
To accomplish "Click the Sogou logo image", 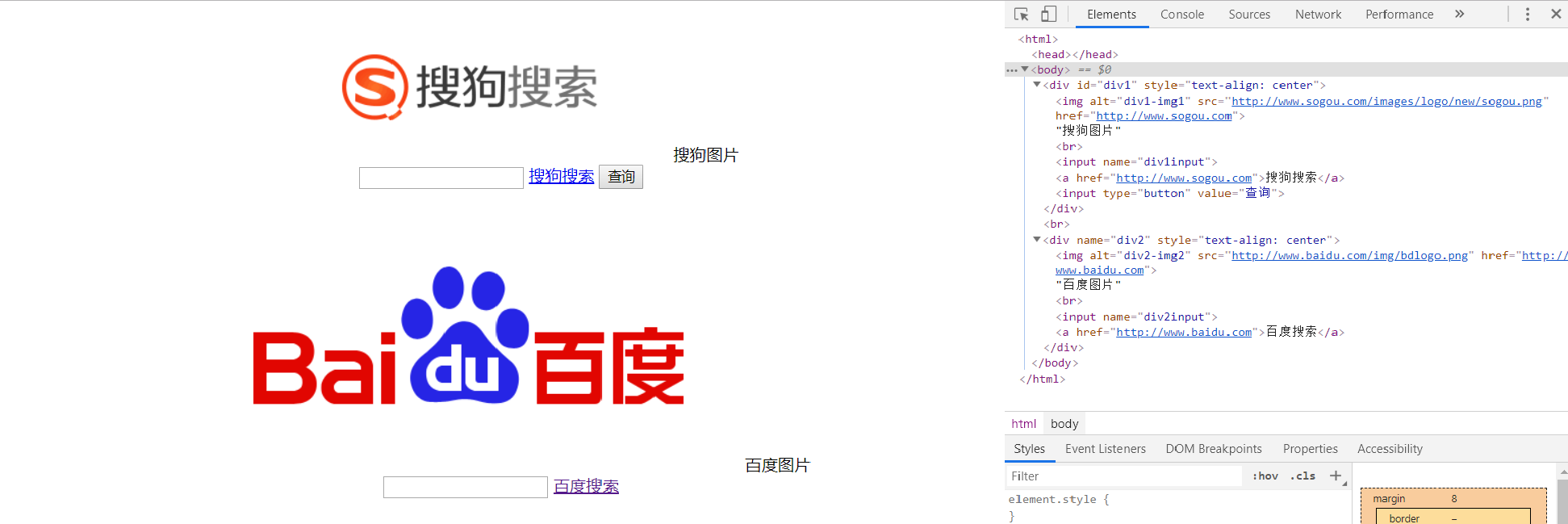I will pyautogui.click(x=469, y=87).
